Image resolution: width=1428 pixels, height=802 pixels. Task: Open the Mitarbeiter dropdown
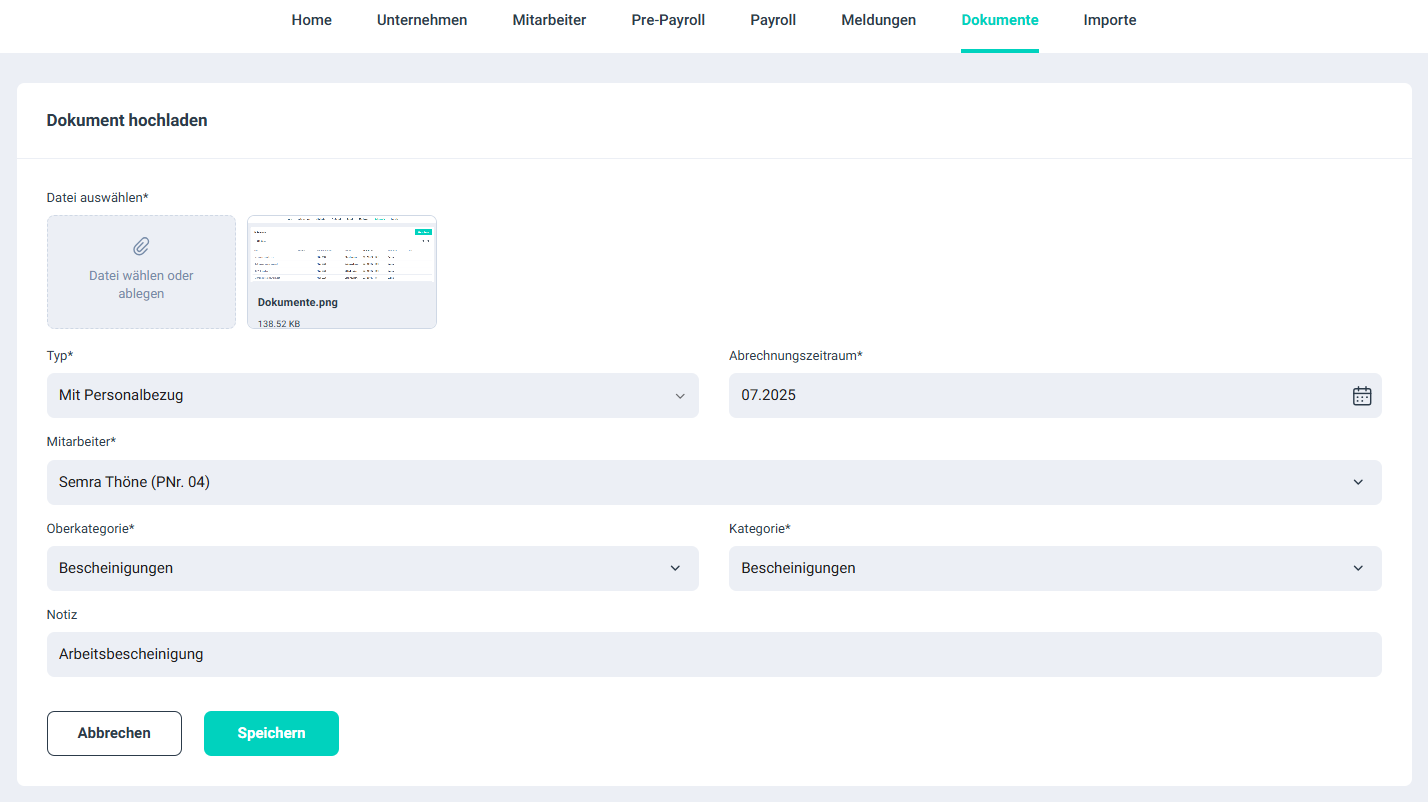click(713, 482)
